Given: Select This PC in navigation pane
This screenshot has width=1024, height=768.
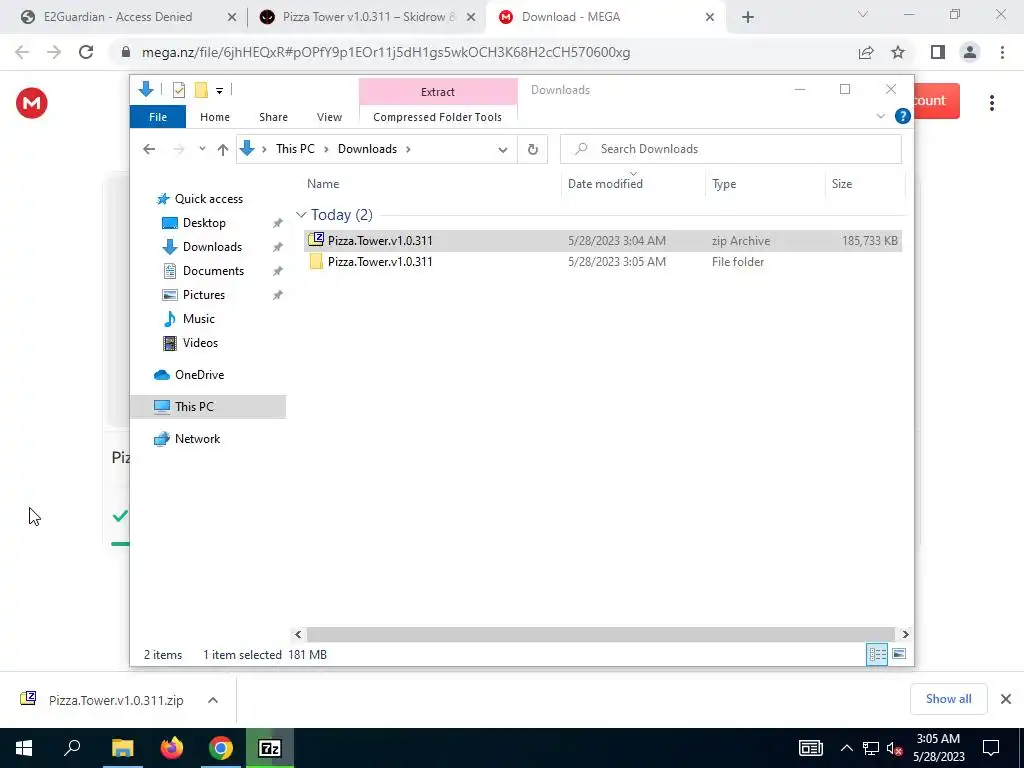Looking at the screenshot, I should 208,407.
